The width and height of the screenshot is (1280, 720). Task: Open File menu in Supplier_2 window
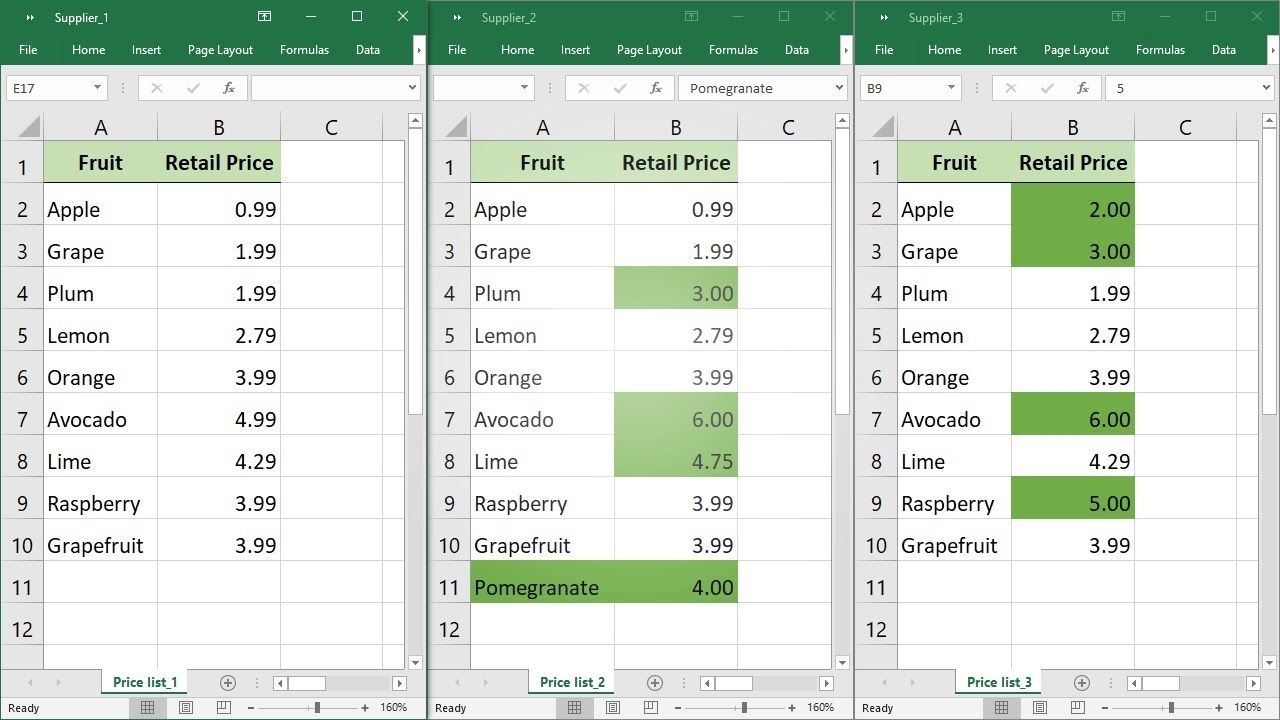[457, 50]
